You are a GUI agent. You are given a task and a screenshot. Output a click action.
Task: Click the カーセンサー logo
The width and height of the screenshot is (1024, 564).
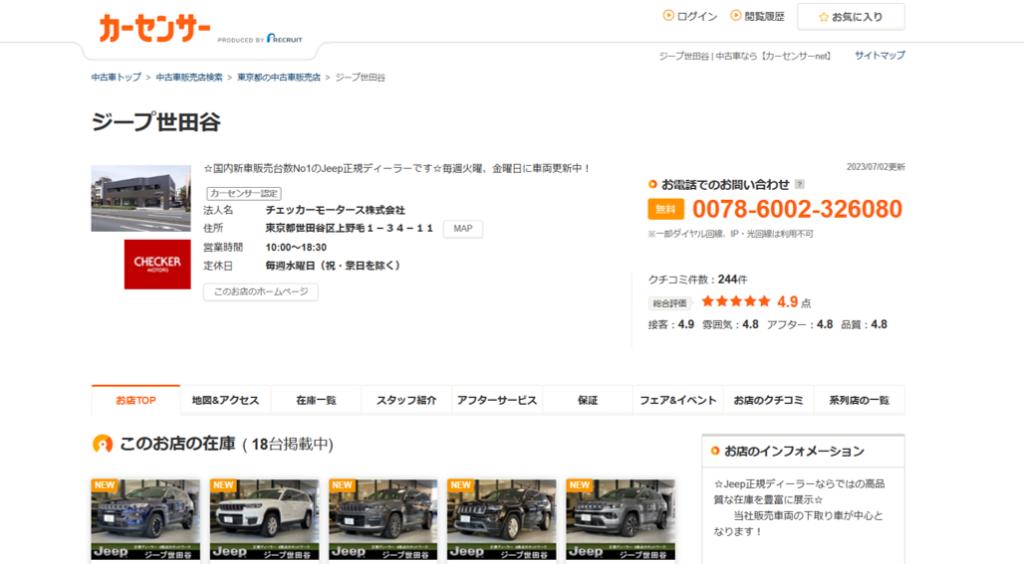point(155,29)
